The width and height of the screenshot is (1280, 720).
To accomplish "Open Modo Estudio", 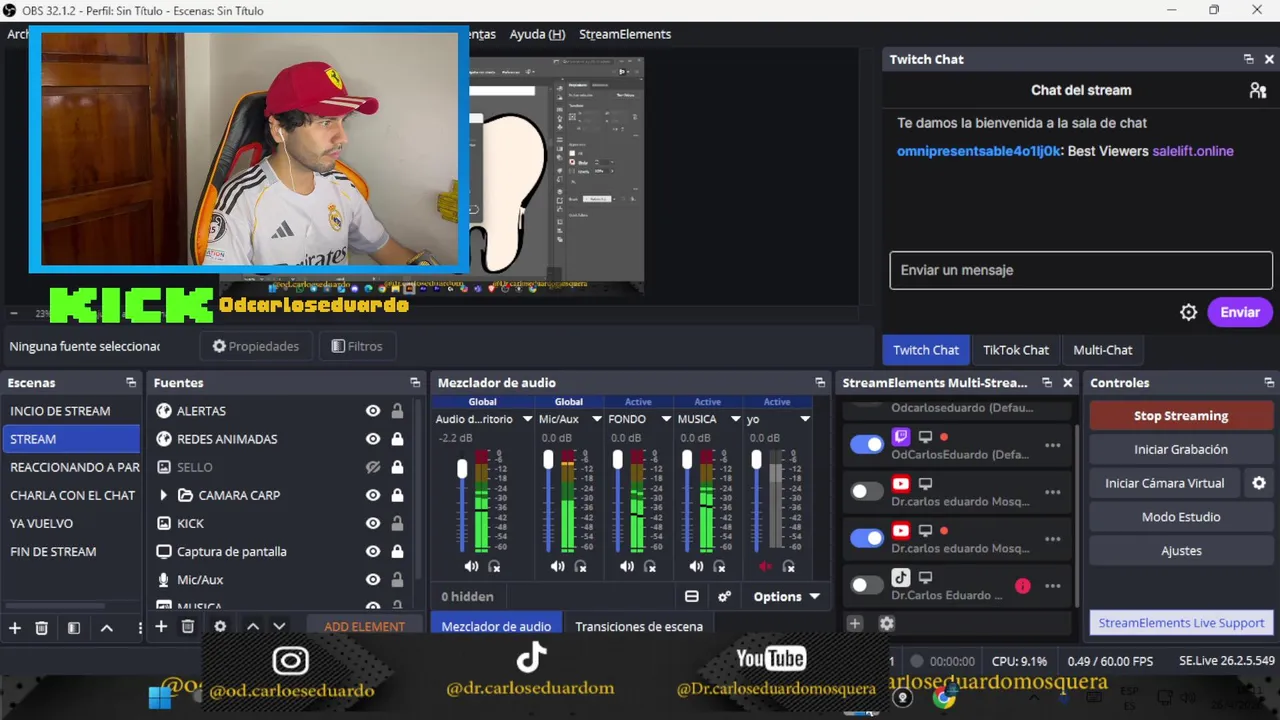I will pos(1181,517).
